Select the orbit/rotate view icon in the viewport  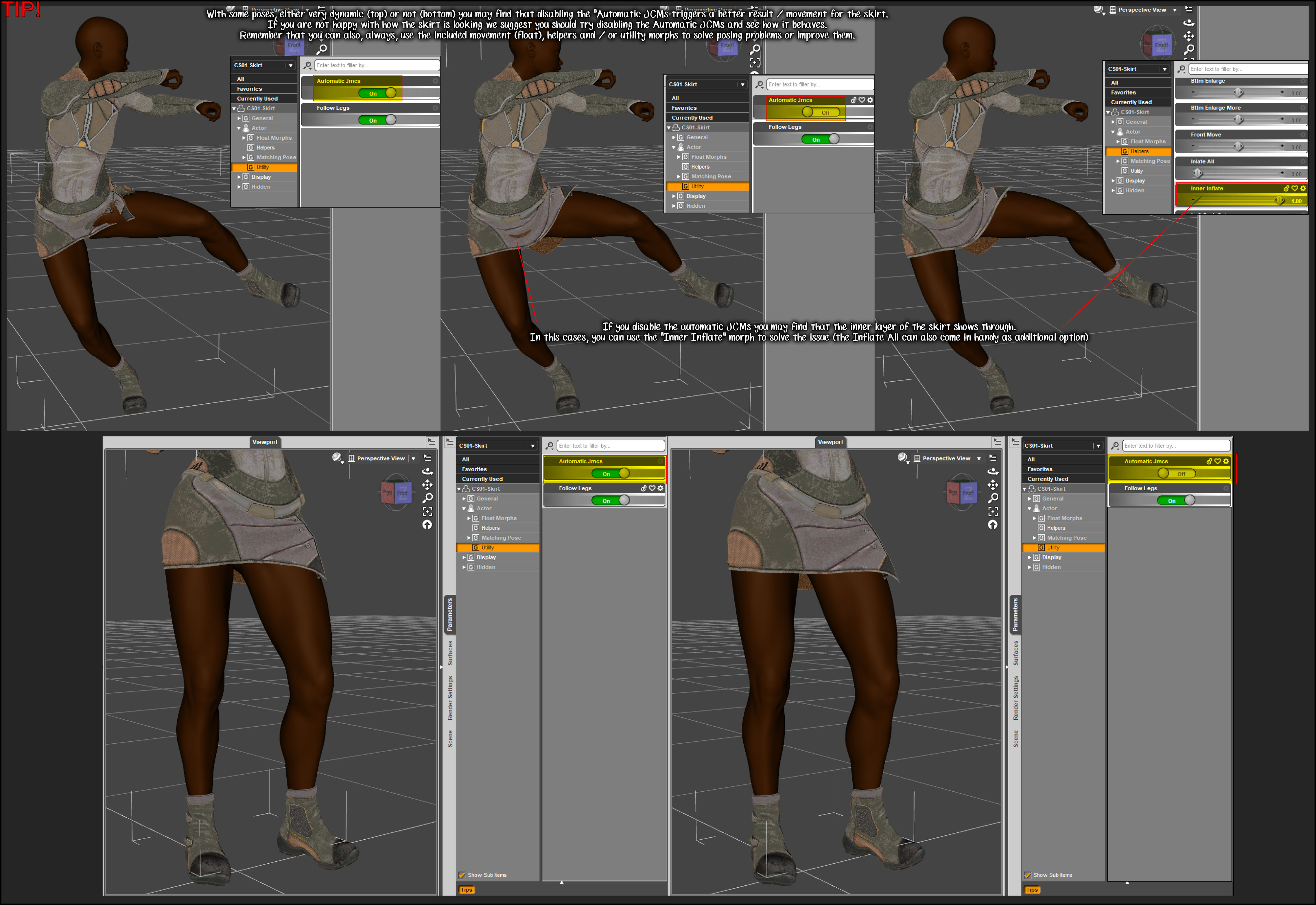(993, 471)
